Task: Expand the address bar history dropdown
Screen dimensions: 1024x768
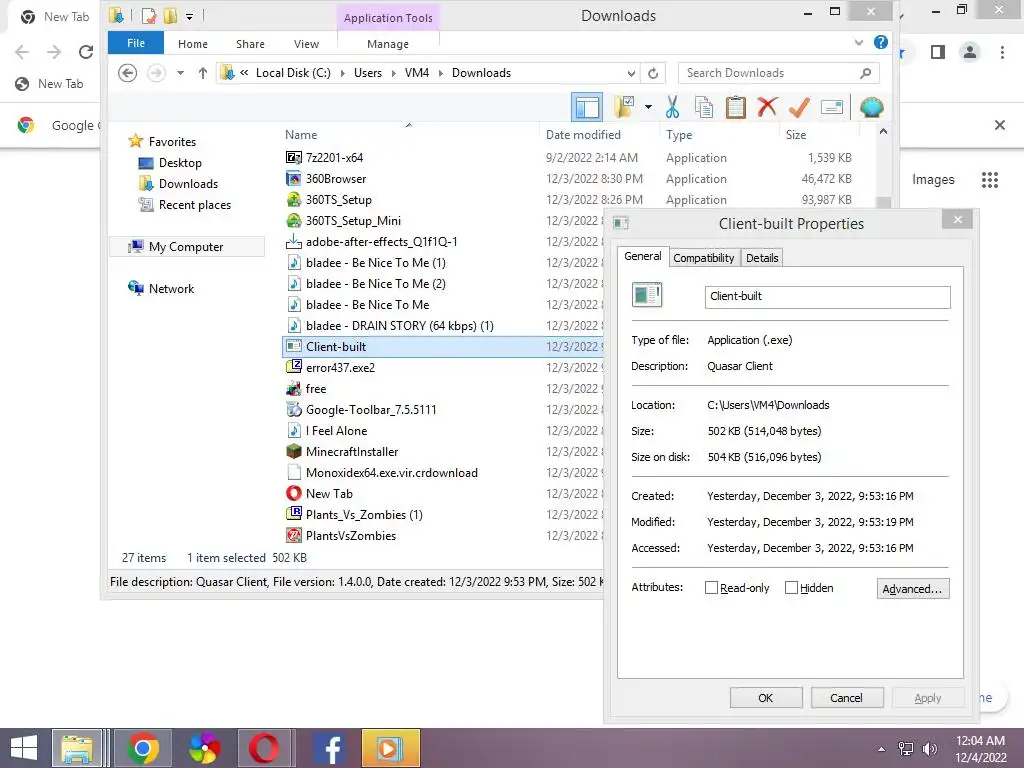Action: 631,73
